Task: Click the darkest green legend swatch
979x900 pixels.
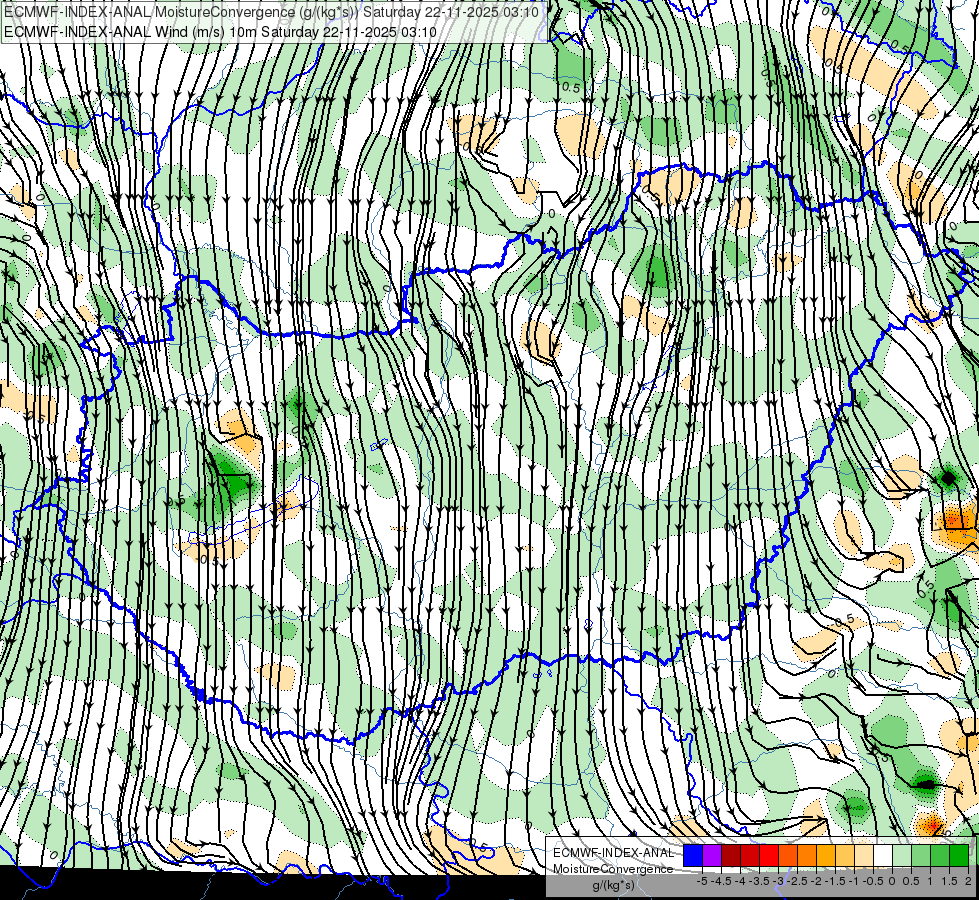Action: [x=959, y=856]
